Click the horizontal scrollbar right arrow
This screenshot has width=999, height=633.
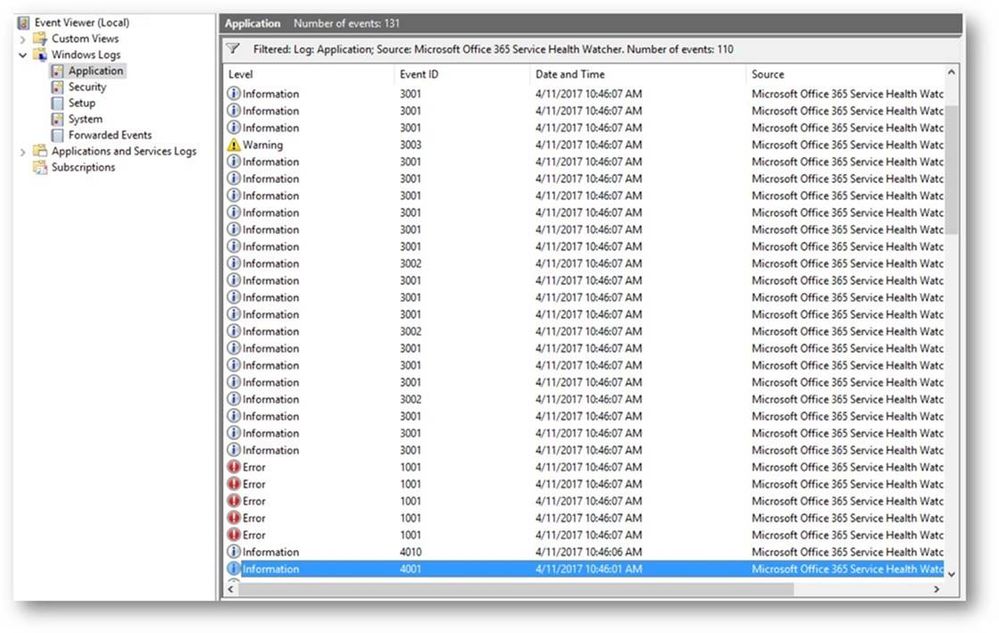(x=937, y=589)
